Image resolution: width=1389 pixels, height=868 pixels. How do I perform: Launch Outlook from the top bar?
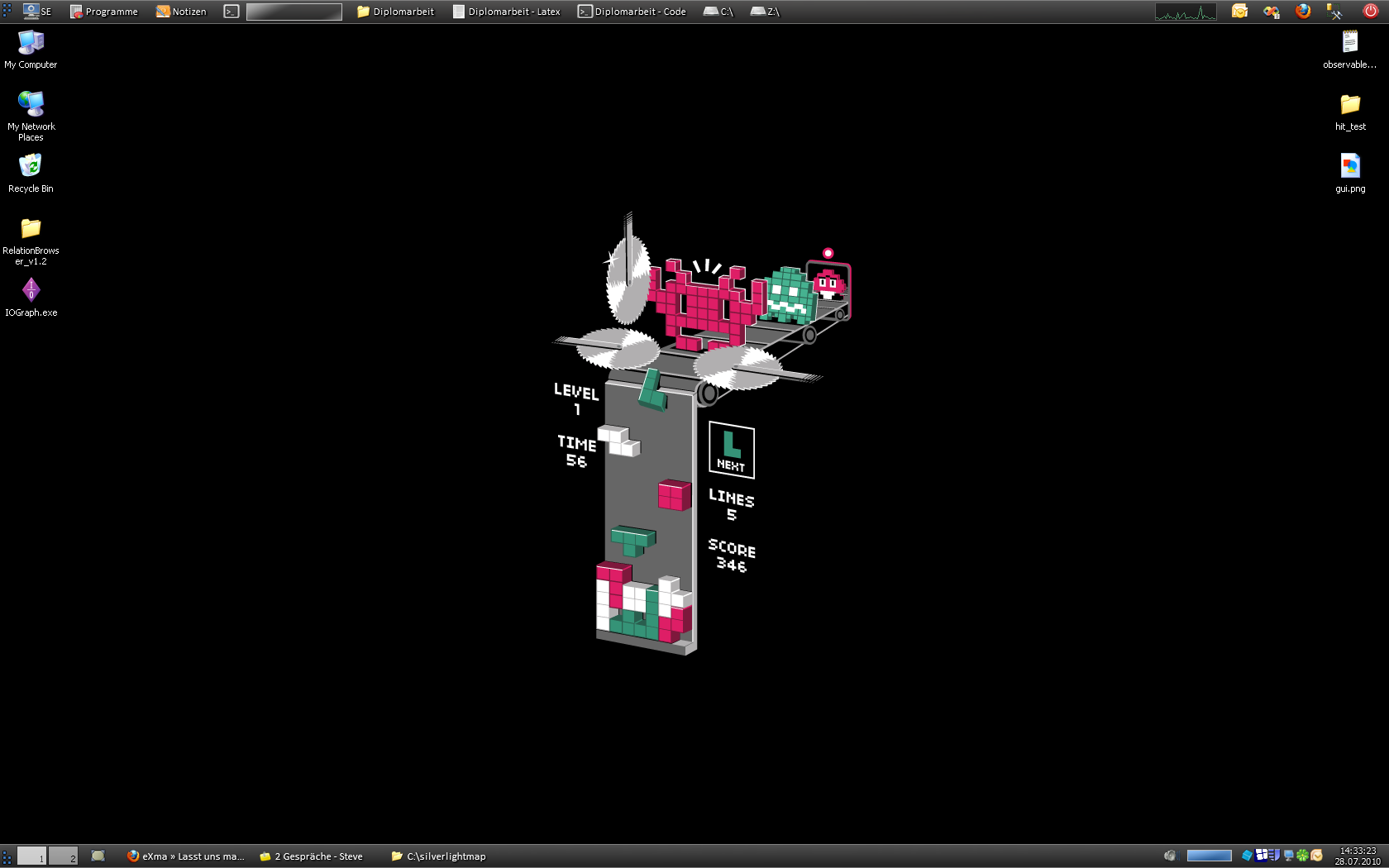(x=1239, y=11)
